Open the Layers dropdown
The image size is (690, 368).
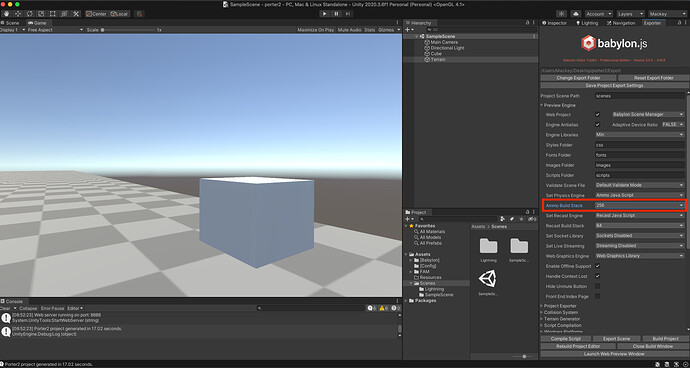(x=631, y=14)
